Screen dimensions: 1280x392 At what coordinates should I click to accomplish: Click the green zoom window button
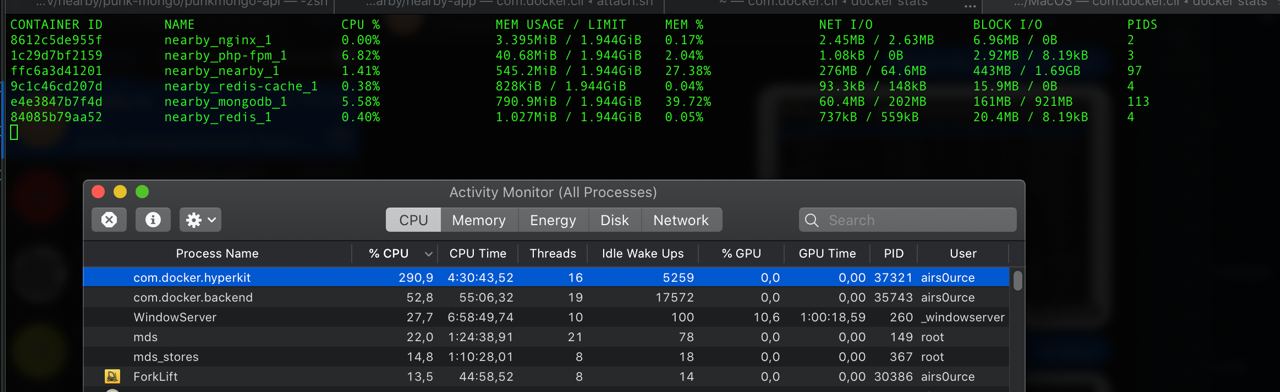click(142, 192)
